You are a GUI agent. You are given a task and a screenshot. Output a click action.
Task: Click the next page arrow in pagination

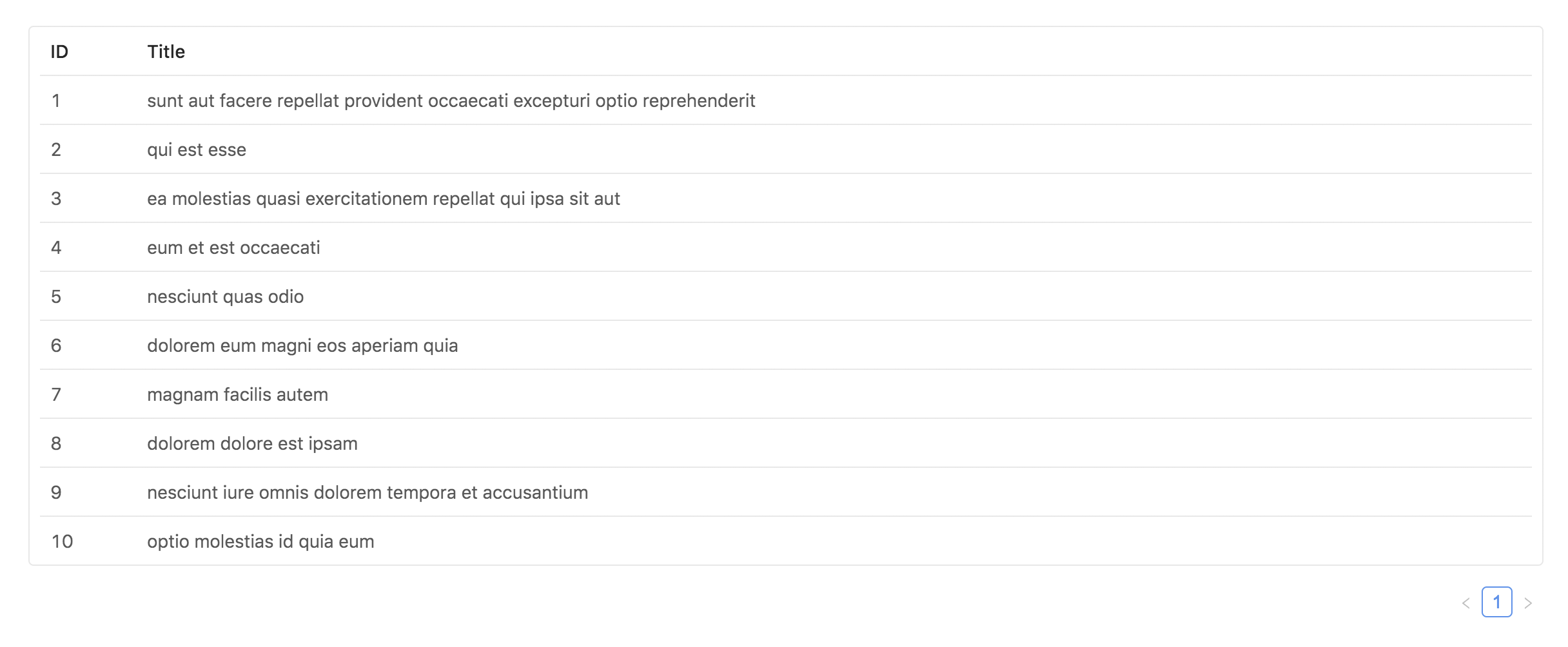[x=1527, y=603]
